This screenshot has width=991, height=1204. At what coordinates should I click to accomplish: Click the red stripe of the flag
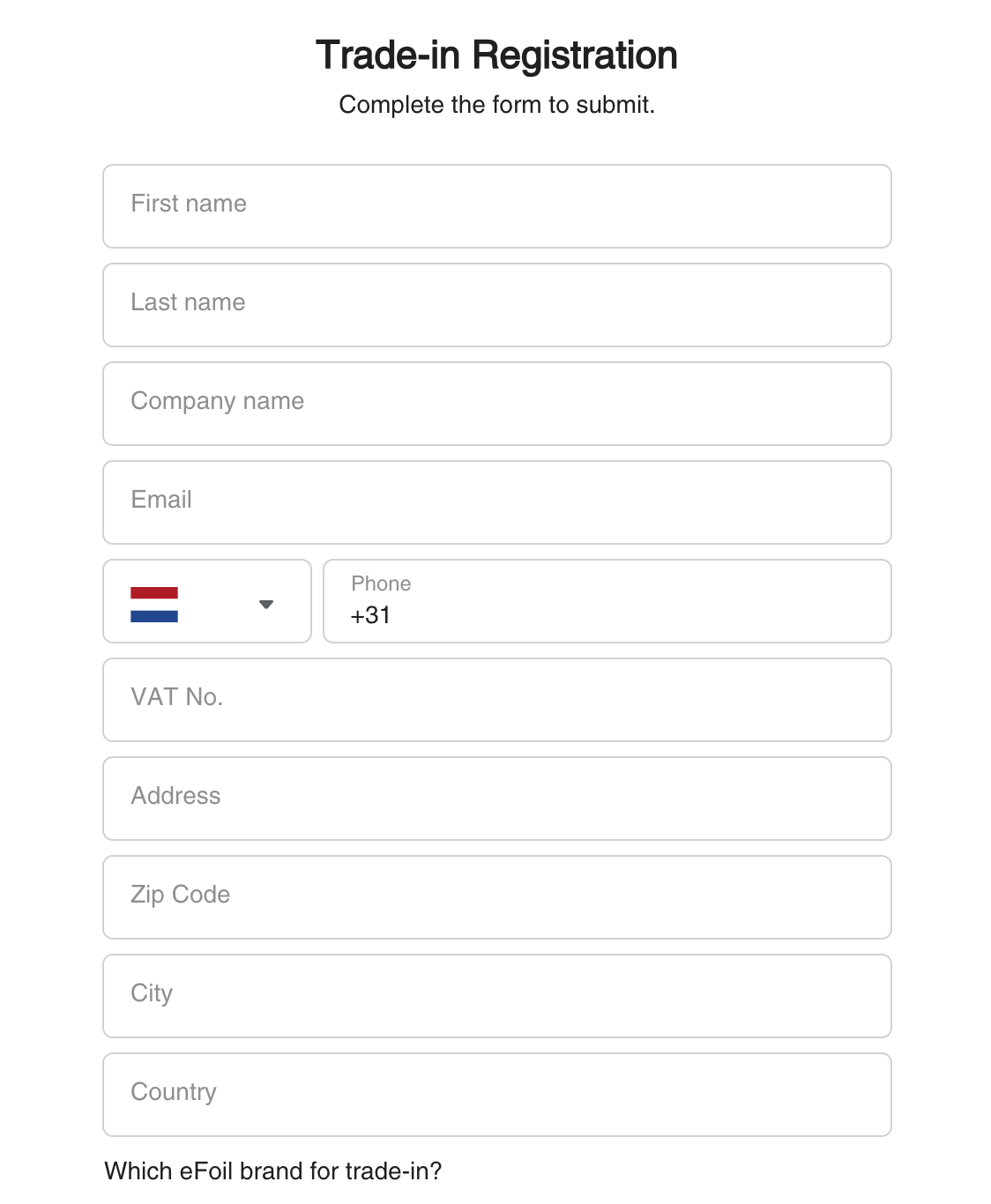[154, 593]
